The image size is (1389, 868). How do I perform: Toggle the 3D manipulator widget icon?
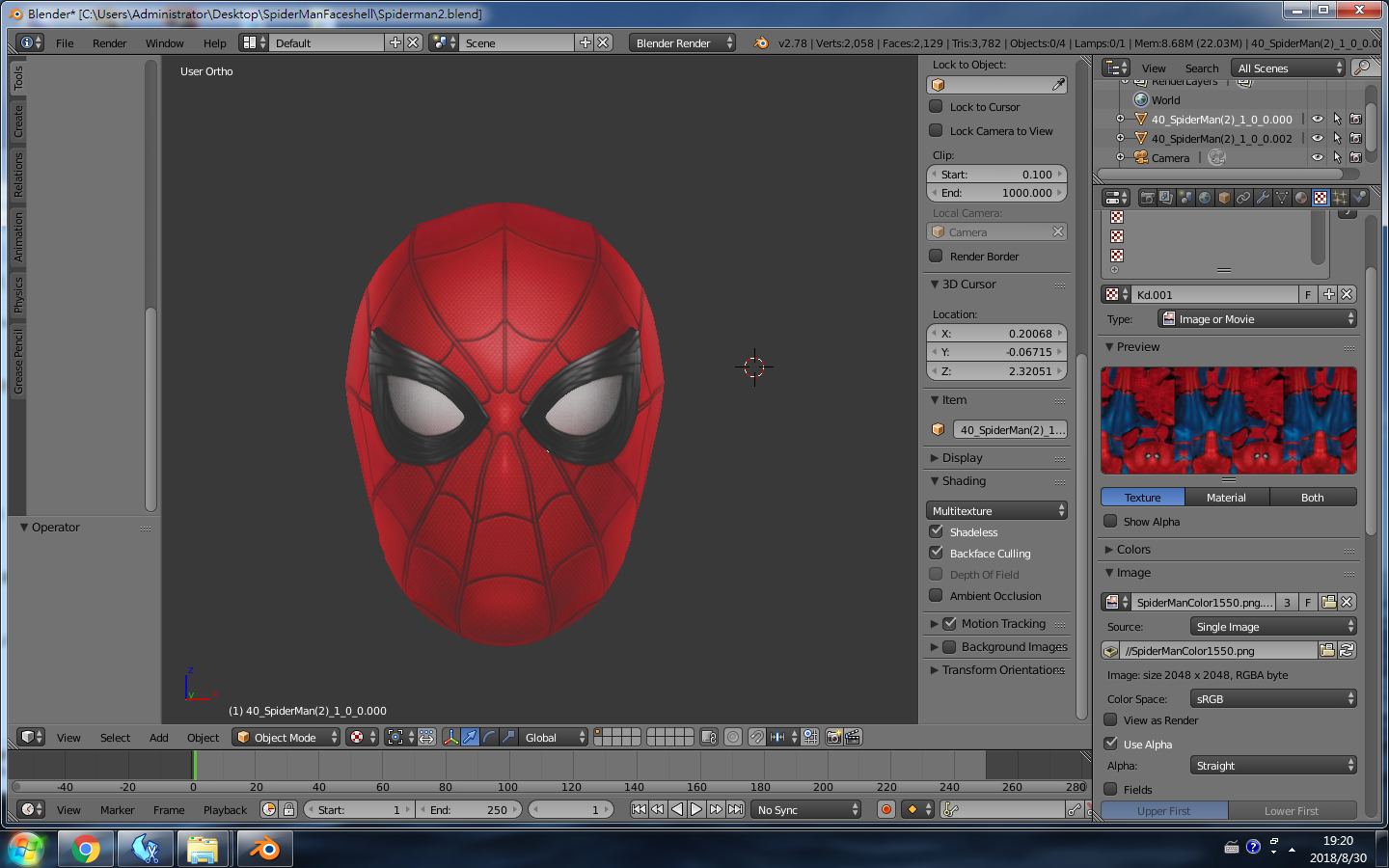tap(450, 737)
